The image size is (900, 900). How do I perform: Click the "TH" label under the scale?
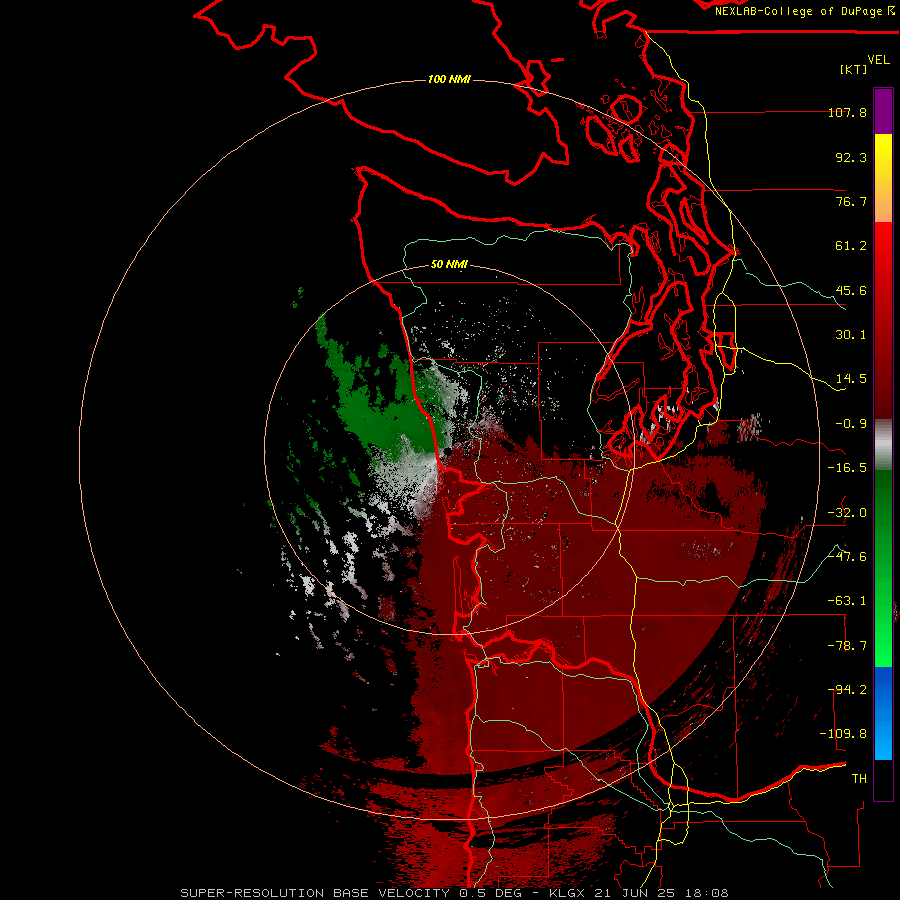point(859,779)
